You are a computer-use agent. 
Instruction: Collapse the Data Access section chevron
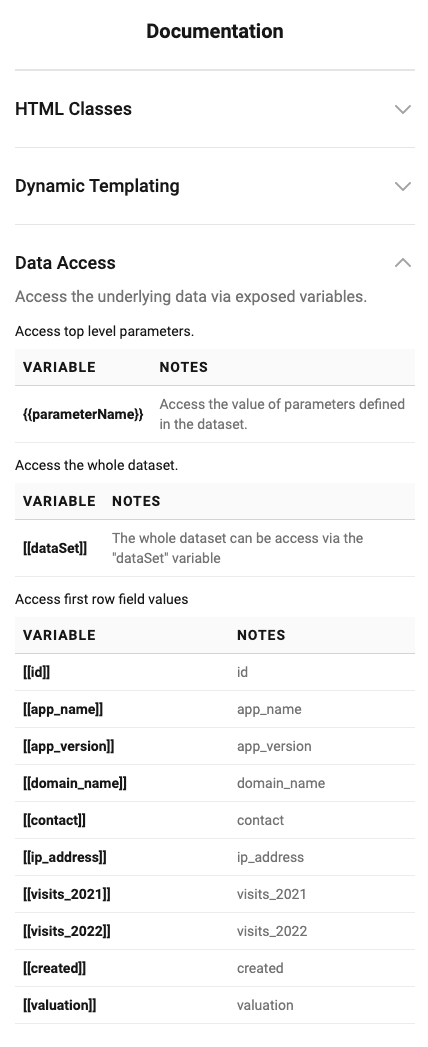(x=403, y=263)
